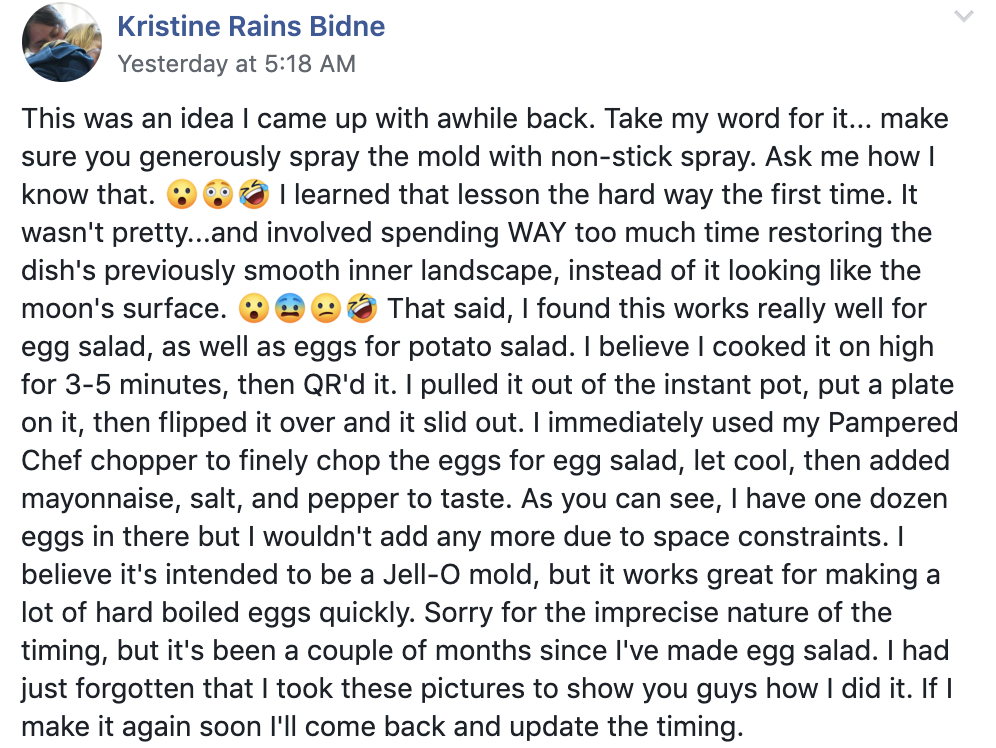Open the Yesterday at 5:18 AM timestamp
996x748 pixels.
[236, 63]
